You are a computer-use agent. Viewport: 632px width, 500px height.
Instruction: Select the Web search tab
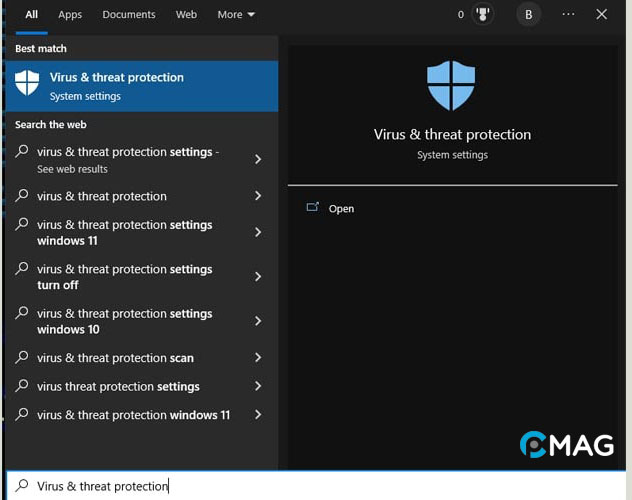tap(186, 15)
